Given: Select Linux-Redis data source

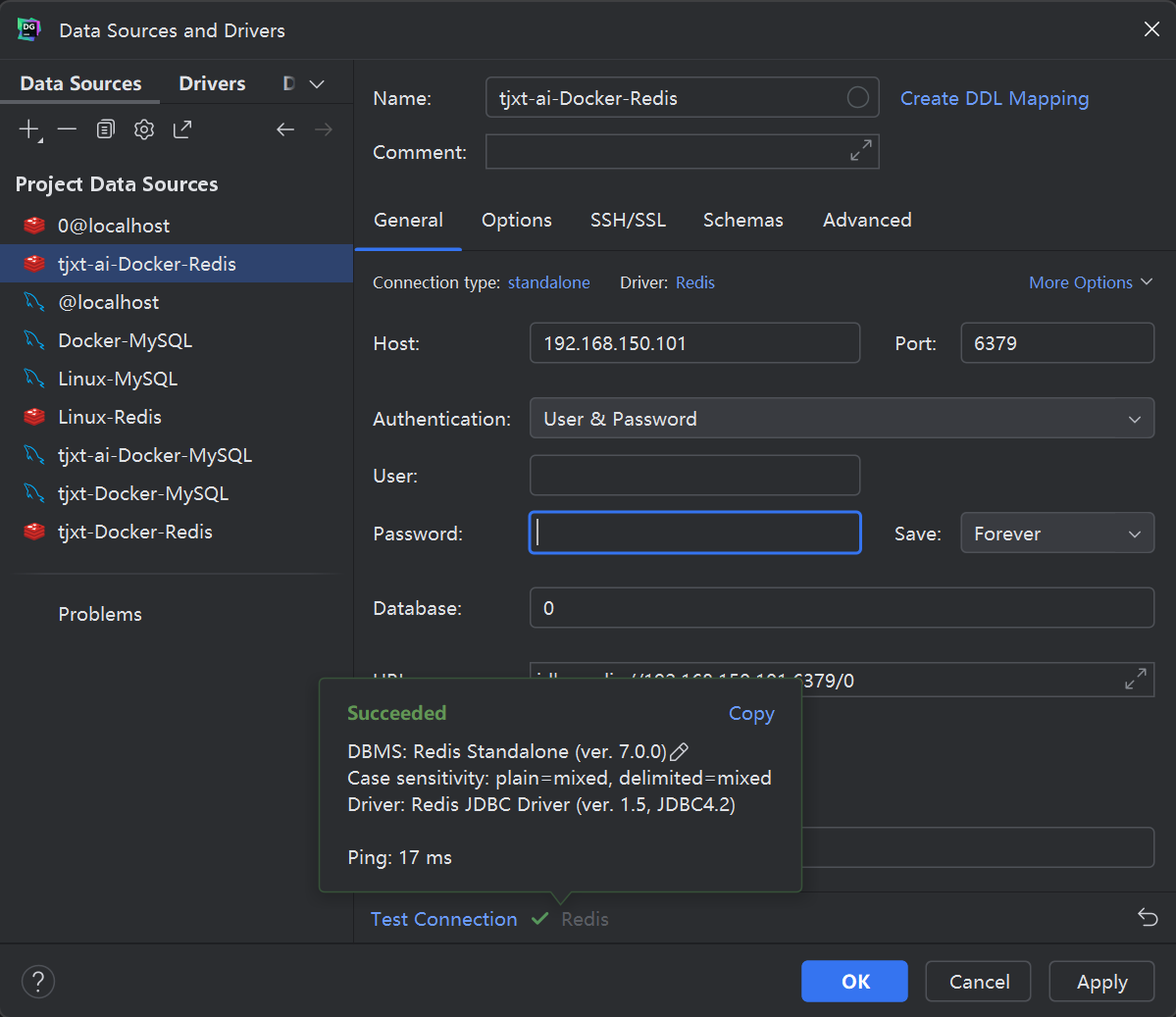Looking at the screenshot, I should 177,417.
